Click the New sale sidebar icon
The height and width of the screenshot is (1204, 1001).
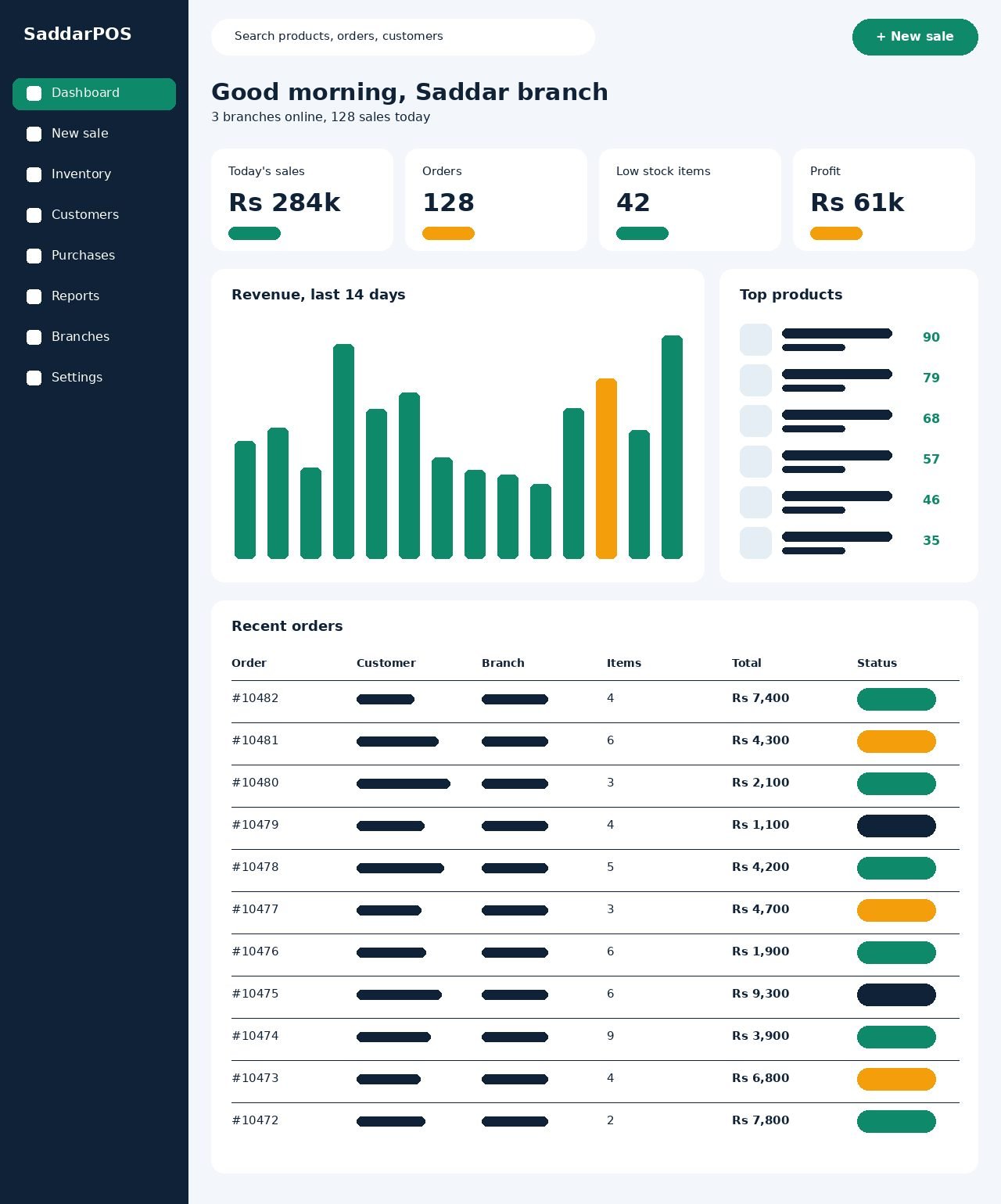point(34,134)
